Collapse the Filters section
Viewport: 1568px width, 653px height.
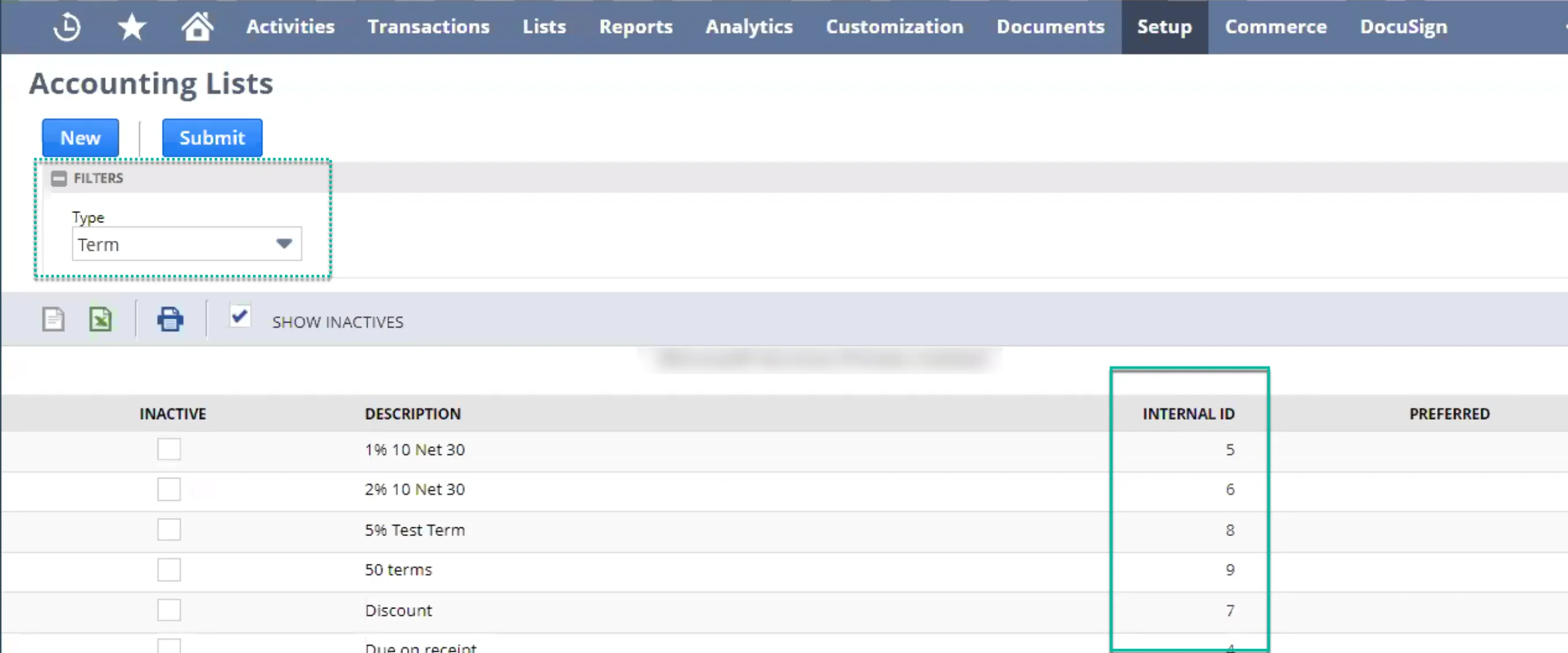(59, 178)
